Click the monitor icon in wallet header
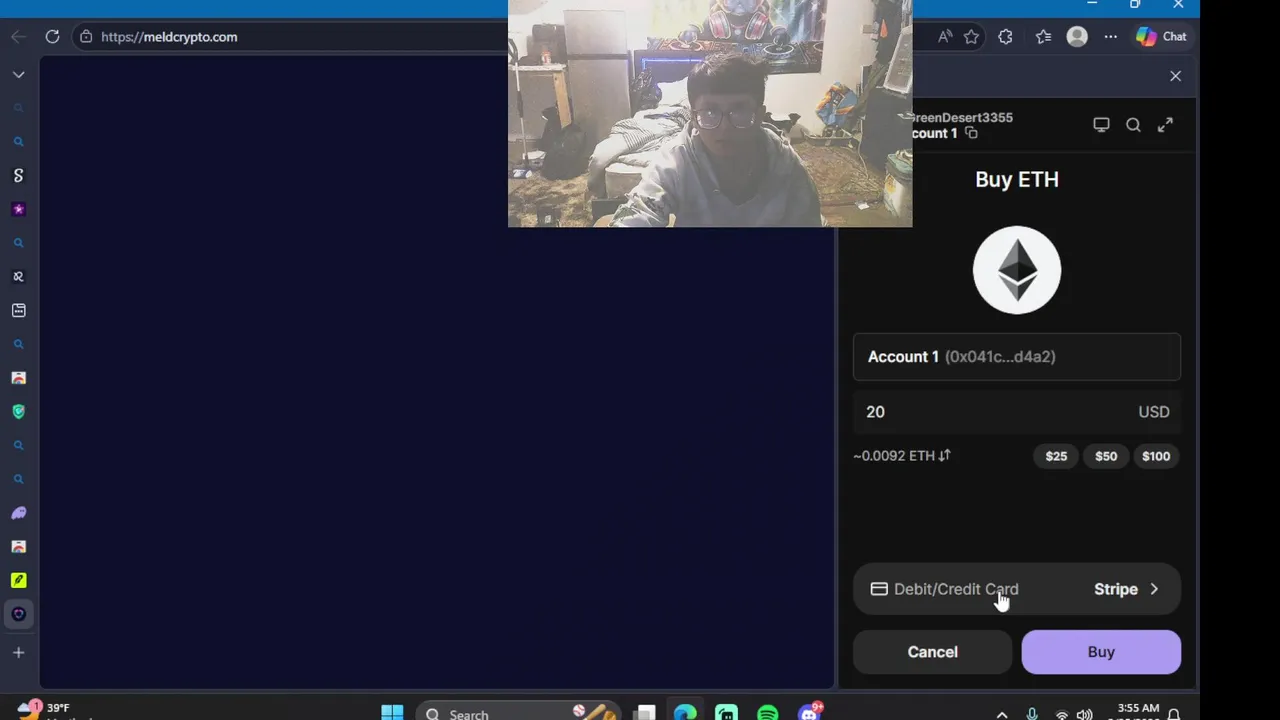Viewport: 1280px width, 720px height. pyautogui.click(x=1101, y=125)
